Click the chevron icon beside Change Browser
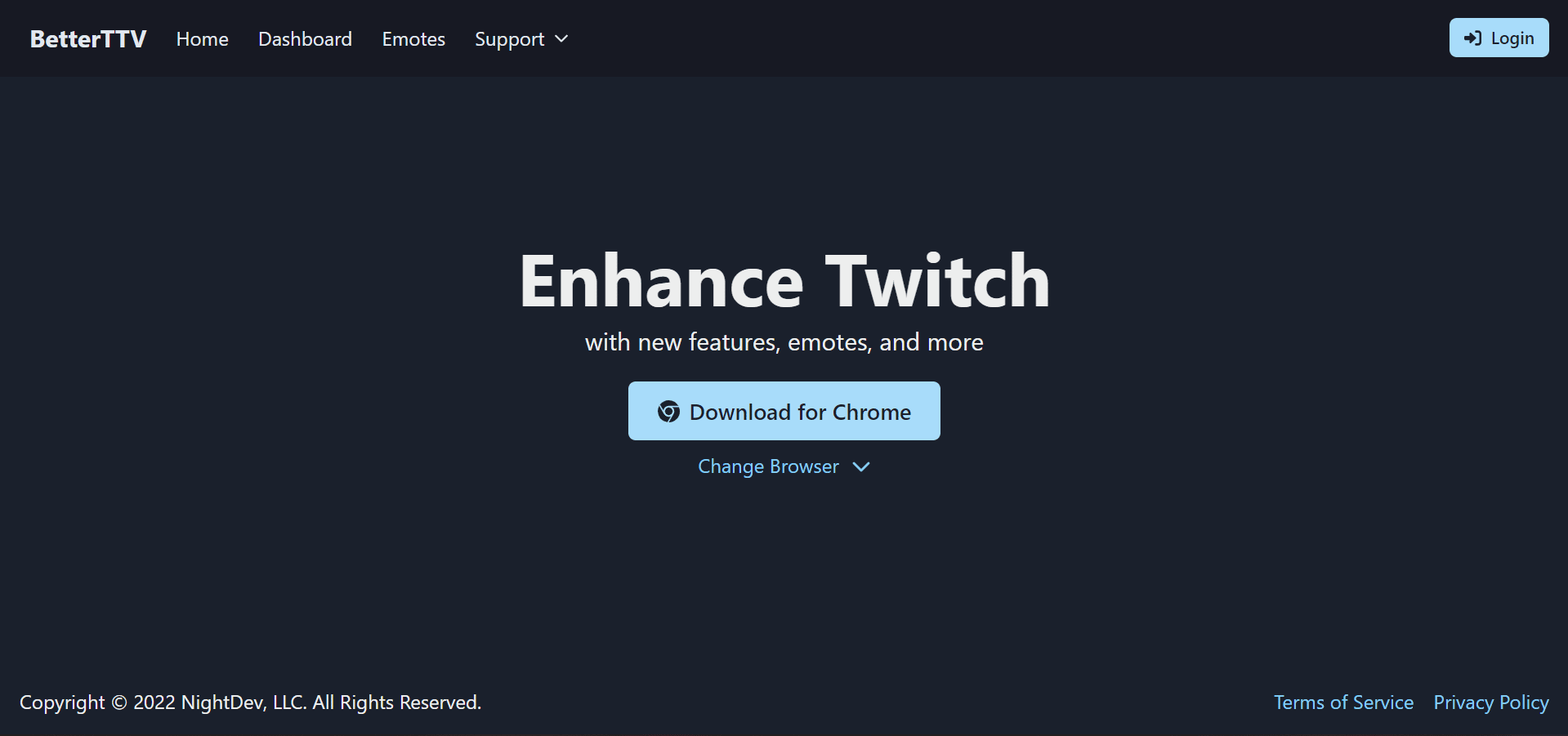 coord(861,467)
